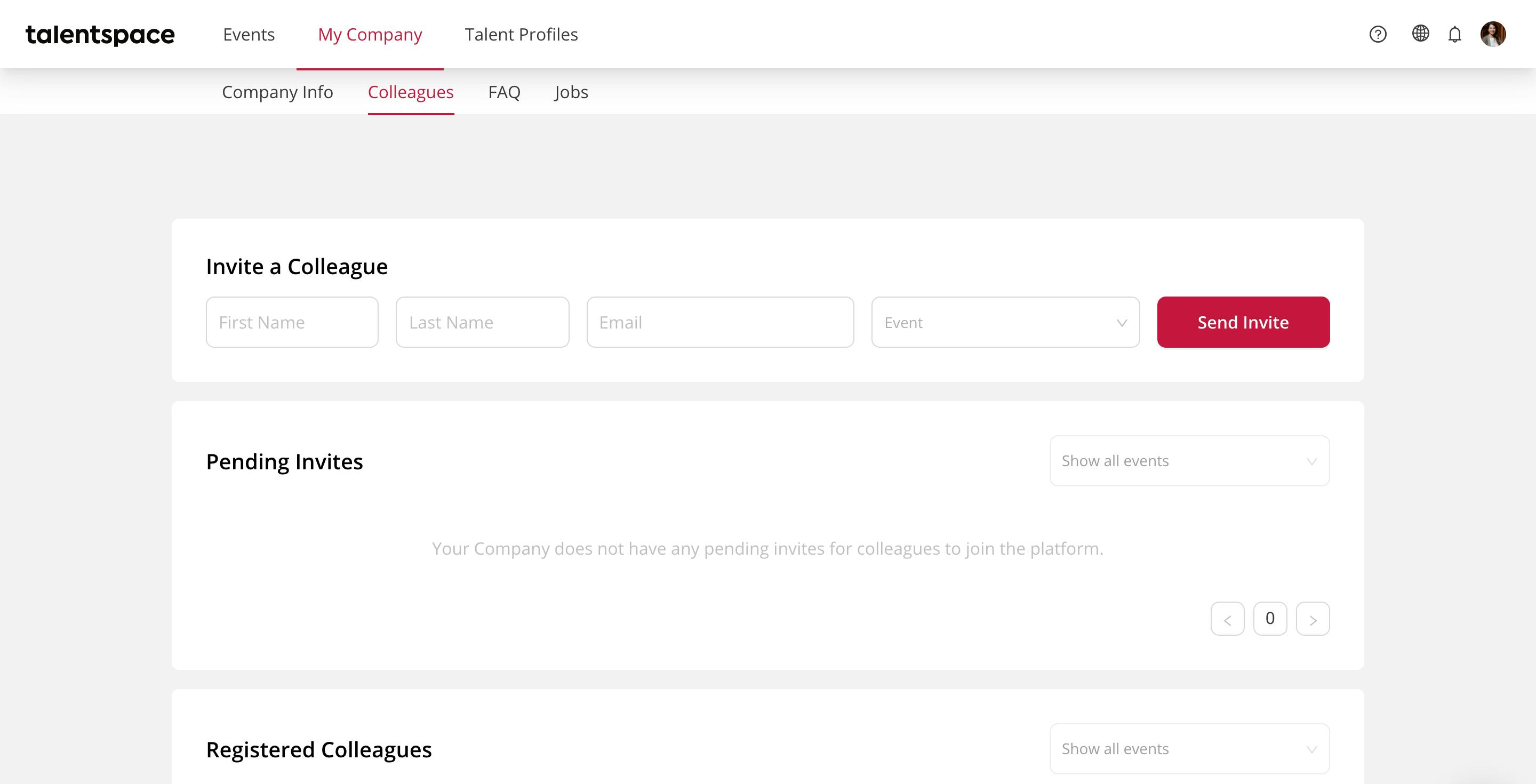Screen dimensions: 1536x784
Task: Open the Jobs tab
Action: click(x=571, y=92)
